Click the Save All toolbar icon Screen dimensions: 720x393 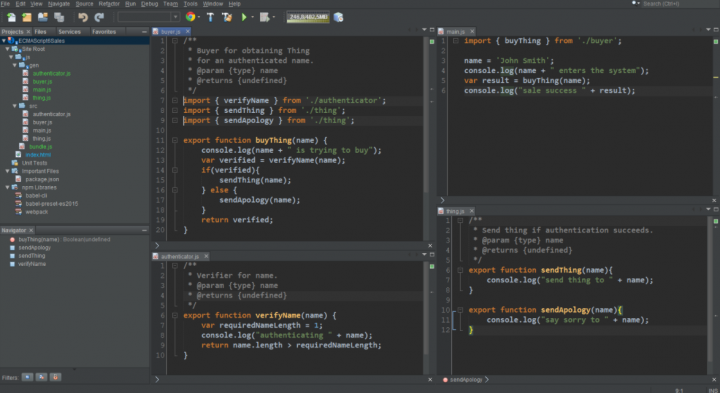coord(59,17)
